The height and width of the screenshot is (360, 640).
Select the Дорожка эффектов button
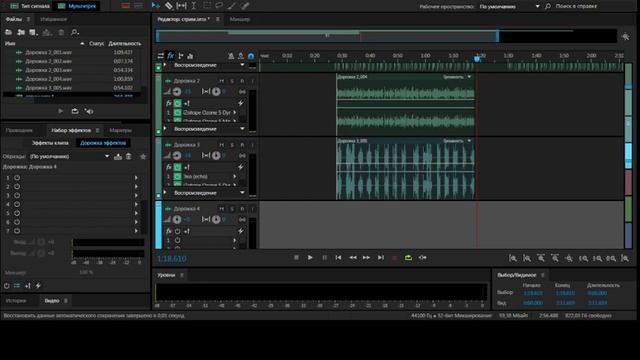tap(103, 143)
